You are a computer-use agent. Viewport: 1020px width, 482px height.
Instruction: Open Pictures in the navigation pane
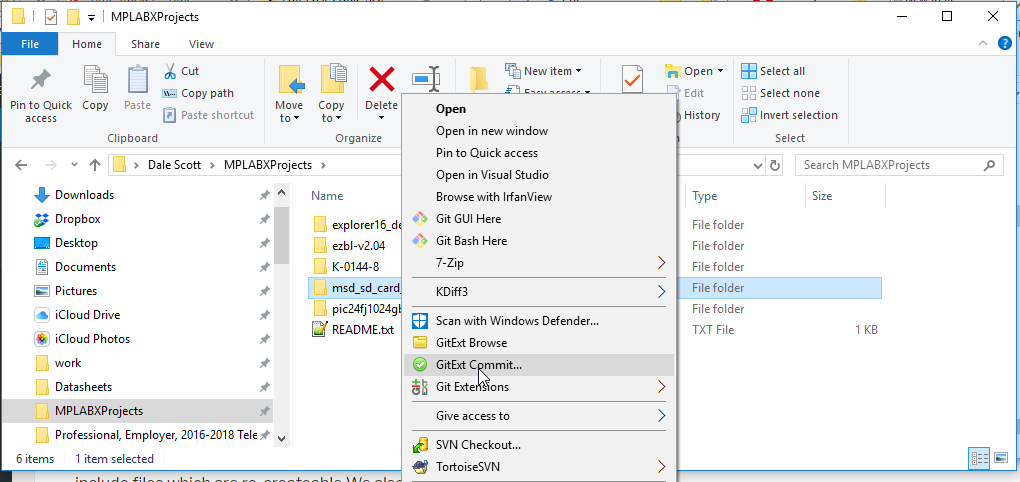click(x=75, y=291)
